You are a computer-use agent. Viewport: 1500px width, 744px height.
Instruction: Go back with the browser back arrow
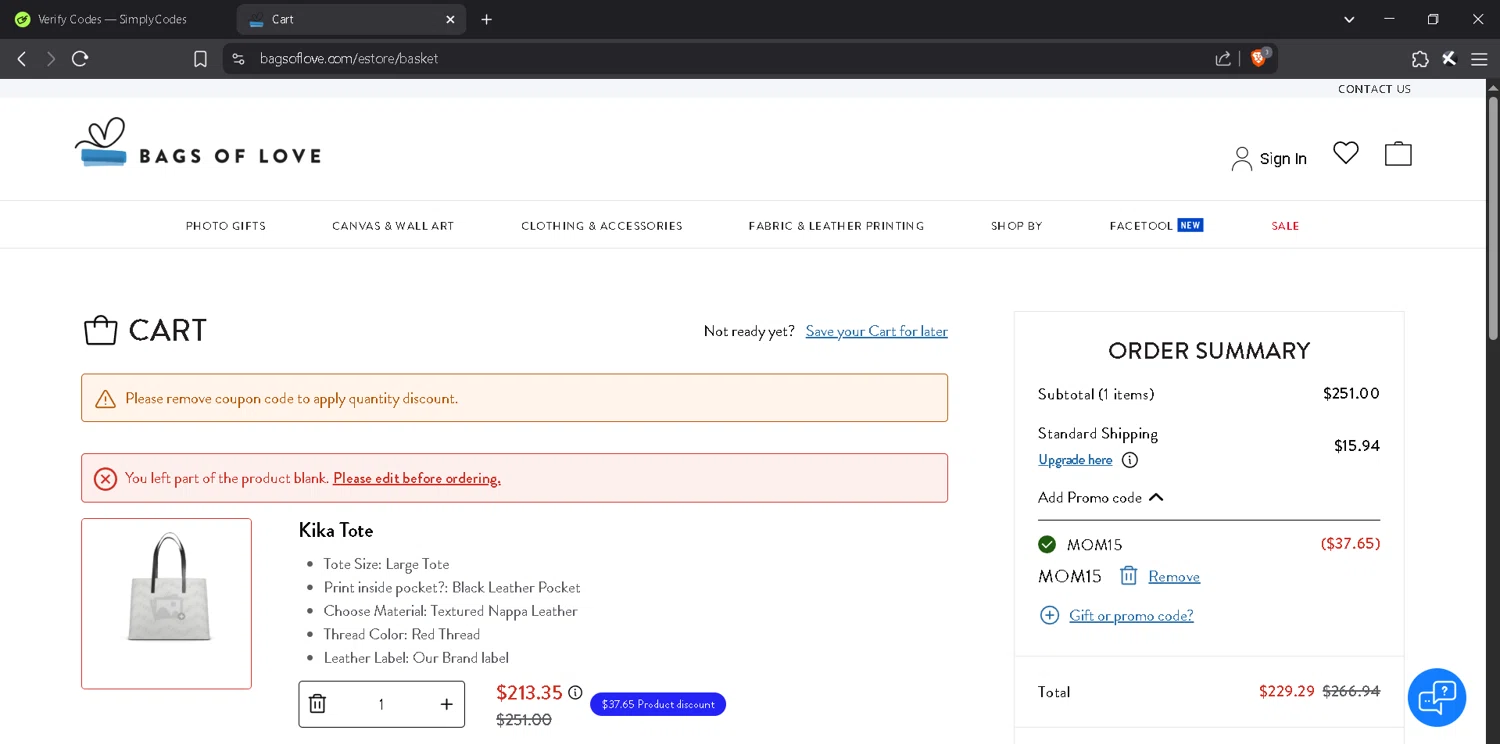tap(21, 59)
